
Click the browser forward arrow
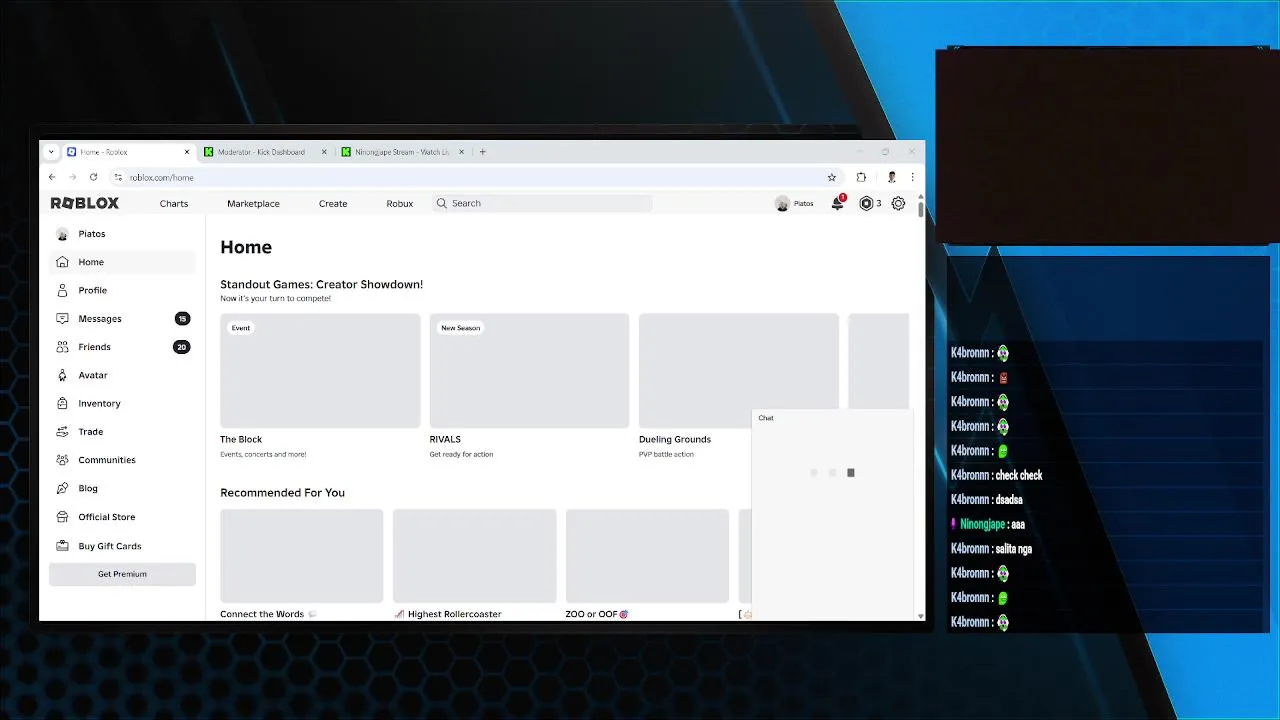[72, 177]
